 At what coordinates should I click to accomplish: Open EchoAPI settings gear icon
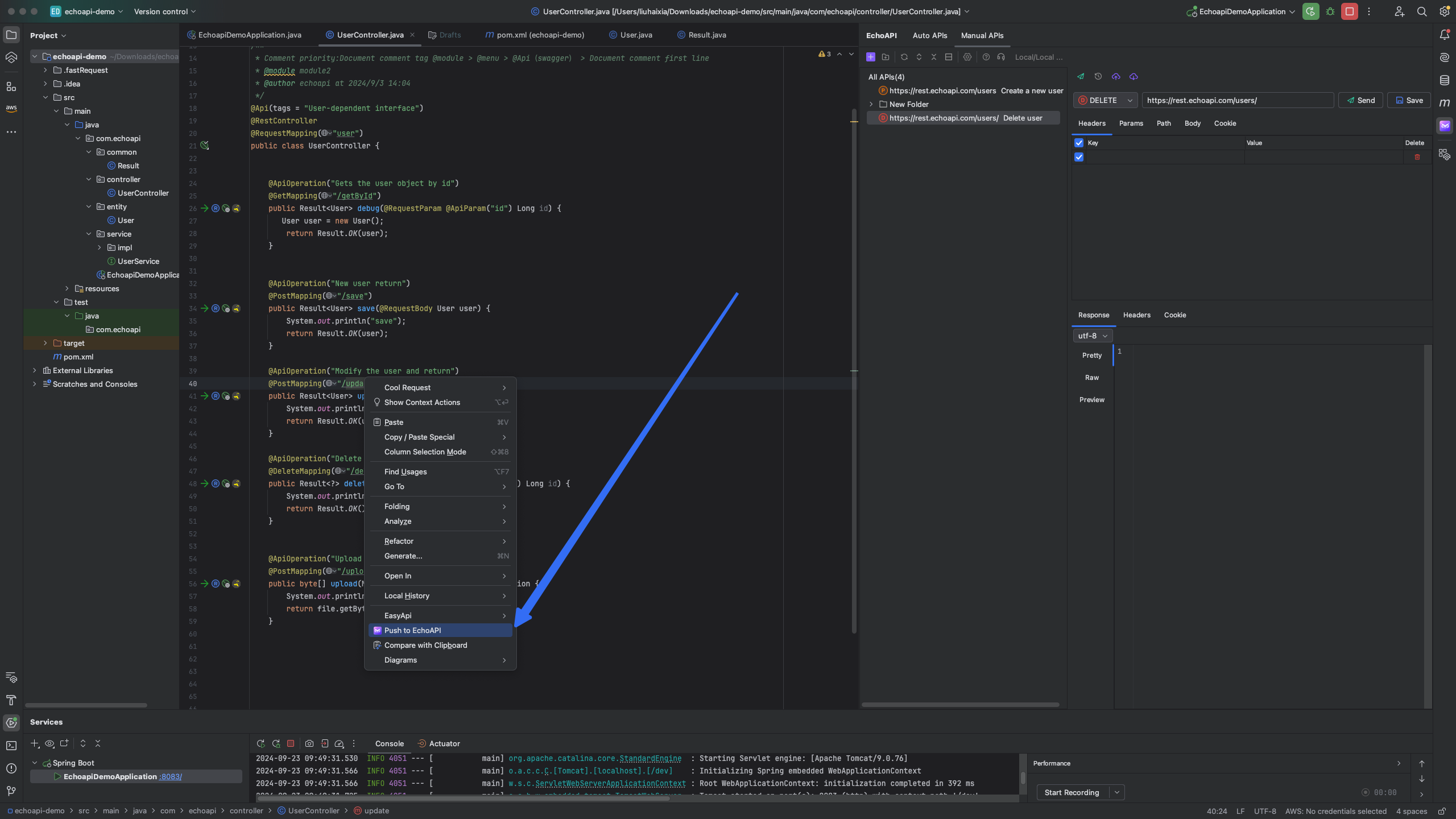point(967,57)
